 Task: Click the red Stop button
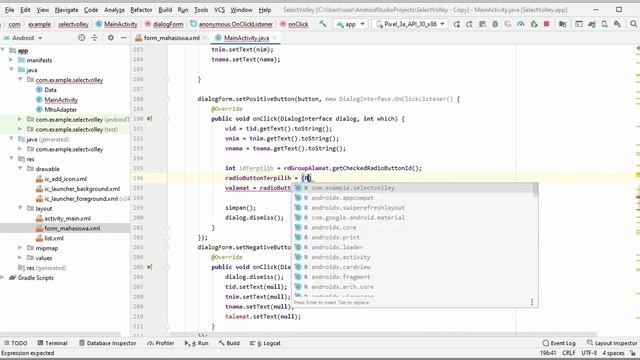click(x=547, y=24)
